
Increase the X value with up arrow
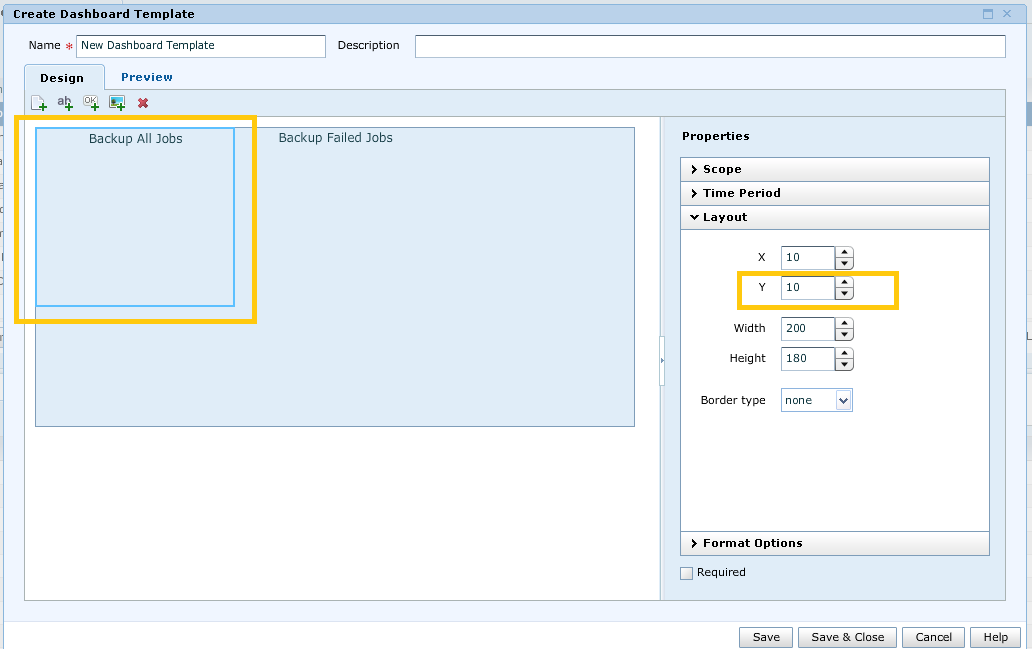click(845, 252)
